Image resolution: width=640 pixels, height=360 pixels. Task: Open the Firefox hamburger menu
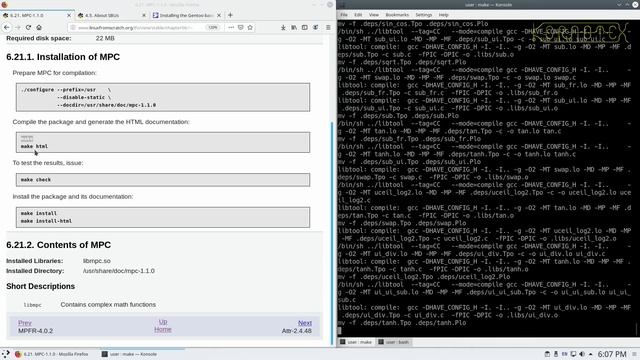click(328, 27)
